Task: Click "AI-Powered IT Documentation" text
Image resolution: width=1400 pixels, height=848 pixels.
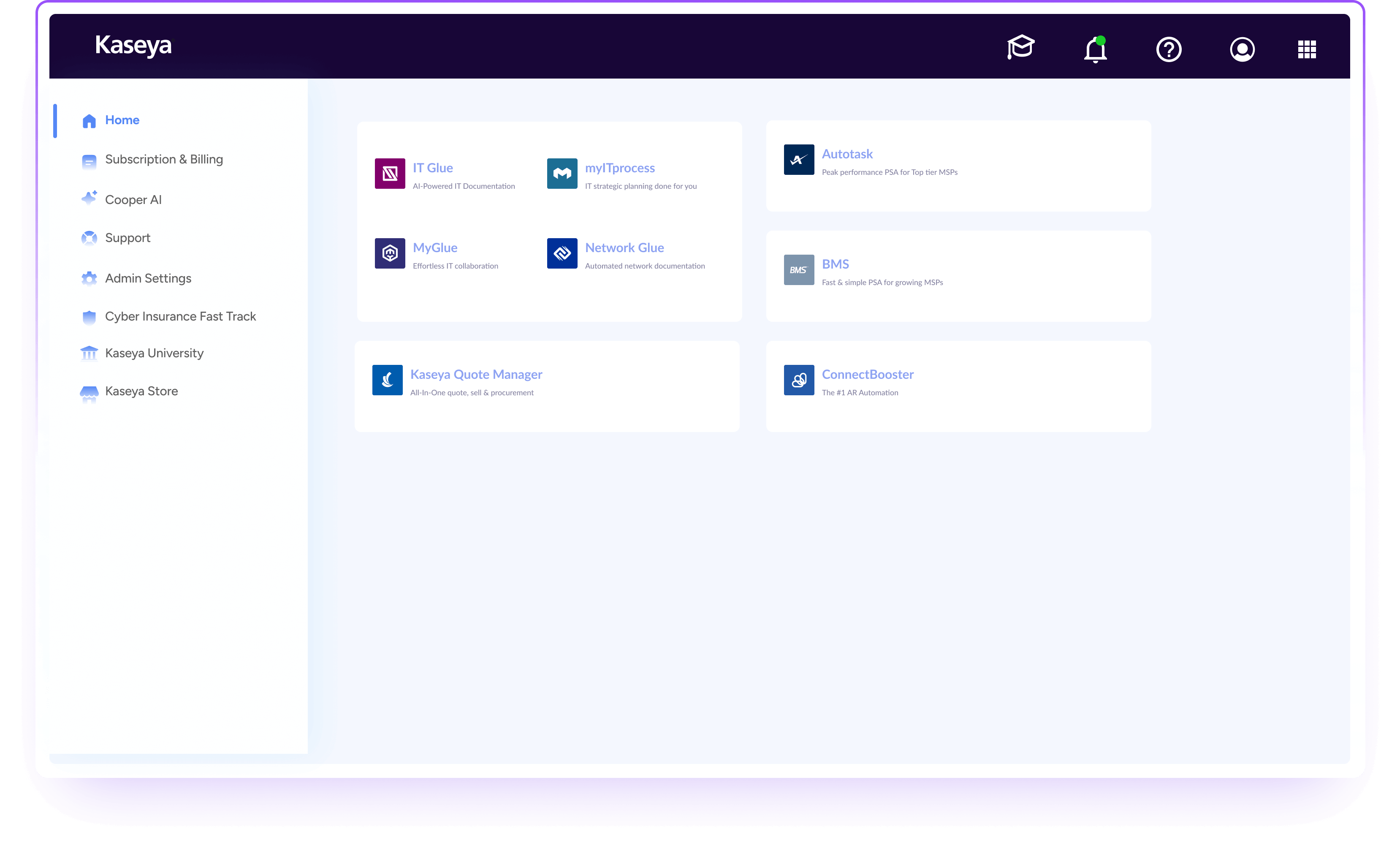Action: pyautogui.click(x=464, y=186)
